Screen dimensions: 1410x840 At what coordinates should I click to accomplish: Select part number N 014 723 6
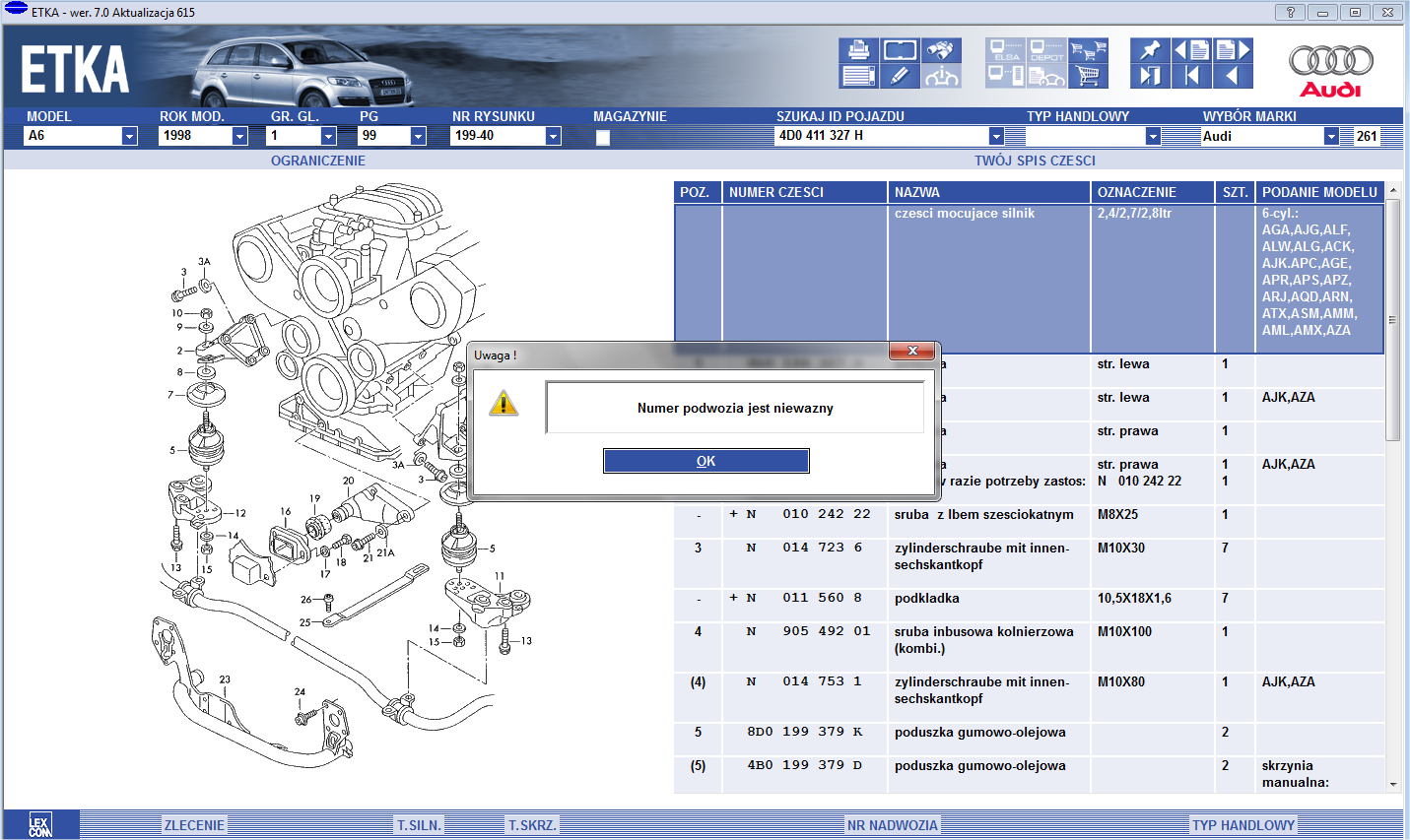pos(805,548)
